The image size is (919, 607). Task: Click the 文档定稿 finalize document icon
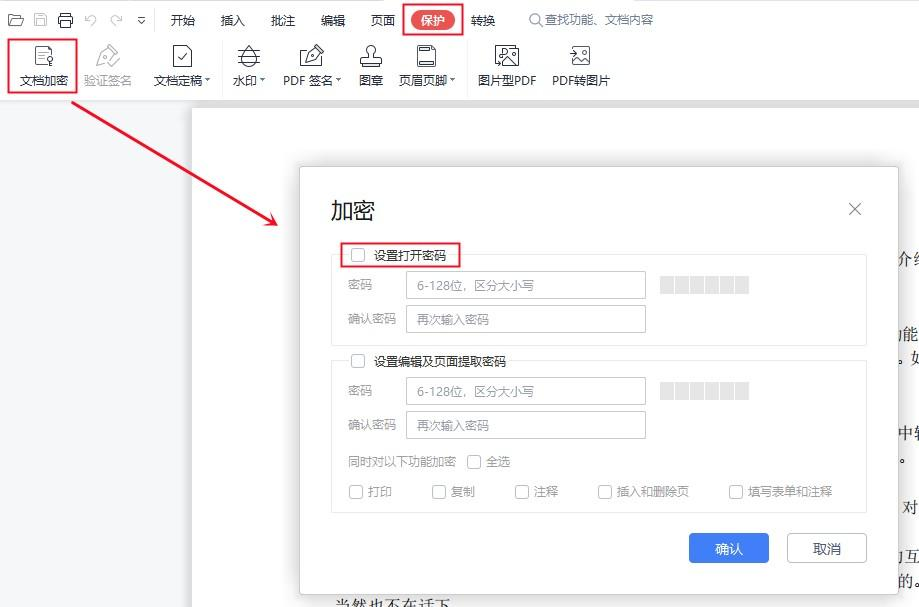pyautogui.click(x=182, y=56)
